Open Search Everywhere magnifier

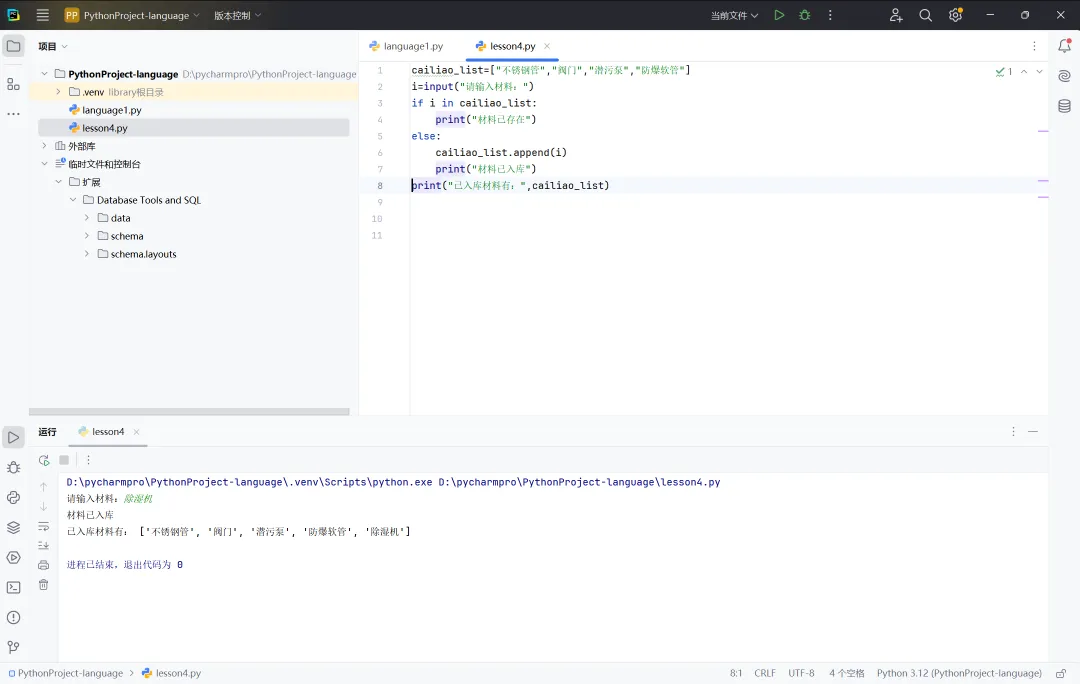click(x=925, y=15)
